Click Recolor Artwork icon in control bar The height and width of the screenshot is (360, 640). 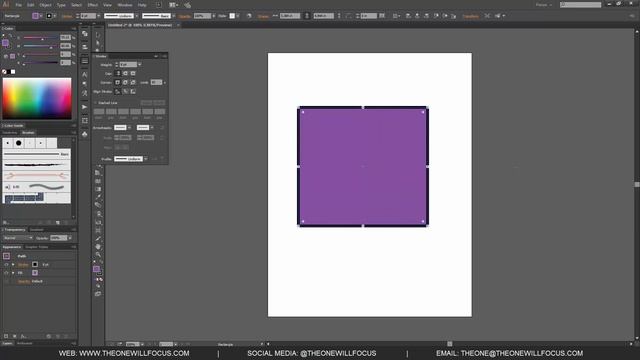(x=249, y=16)
